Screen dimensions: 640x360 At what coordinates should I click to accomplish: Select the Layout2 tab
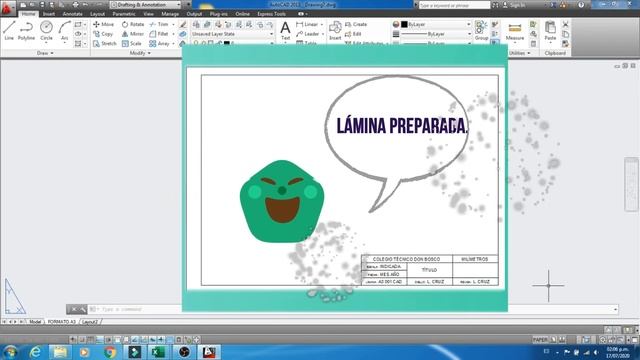(90, 322)
